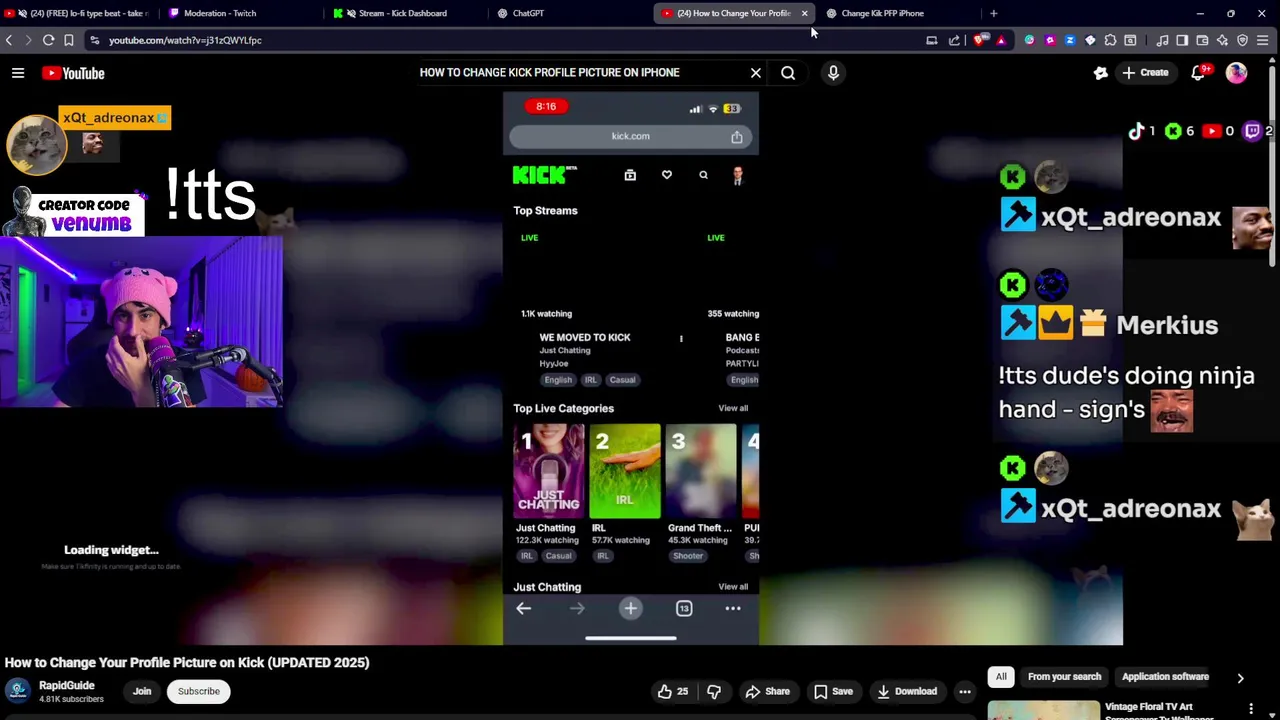This screenshot has height=720, width=1280.
Task: Open the more actions ellipsis under video
Action: (965, 691)
